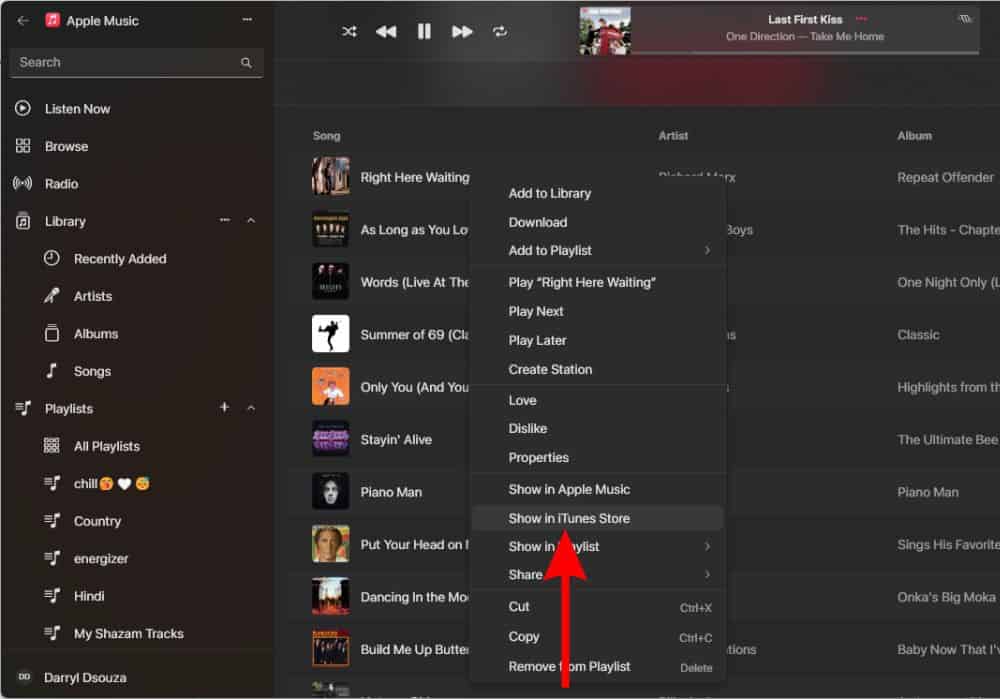Open the Browse section
Viewport: 1000px width, 699px height.
click(66, 146)
